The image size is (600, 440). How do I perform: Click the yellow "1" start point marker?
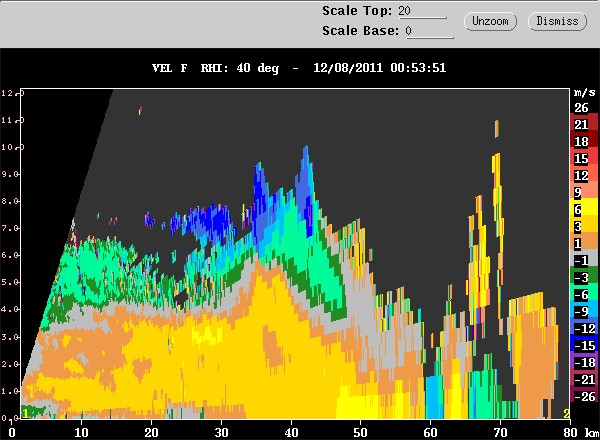pos(25,413)
